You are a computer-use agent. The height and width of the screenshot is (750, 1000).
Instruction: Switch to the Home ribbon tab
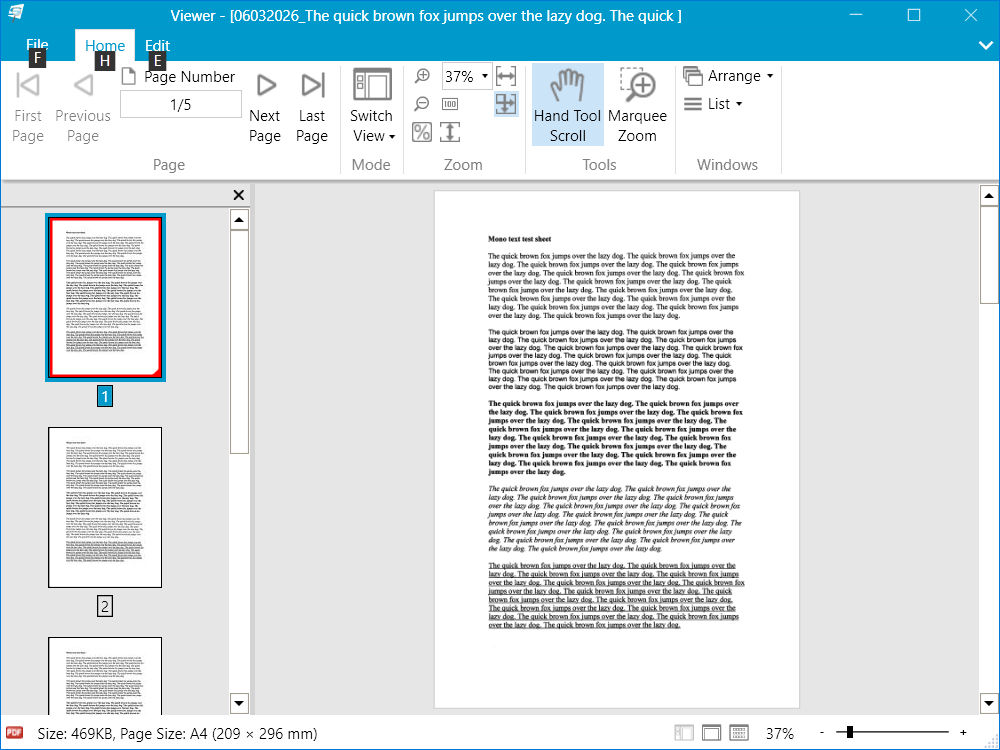[x=105, y=45]
